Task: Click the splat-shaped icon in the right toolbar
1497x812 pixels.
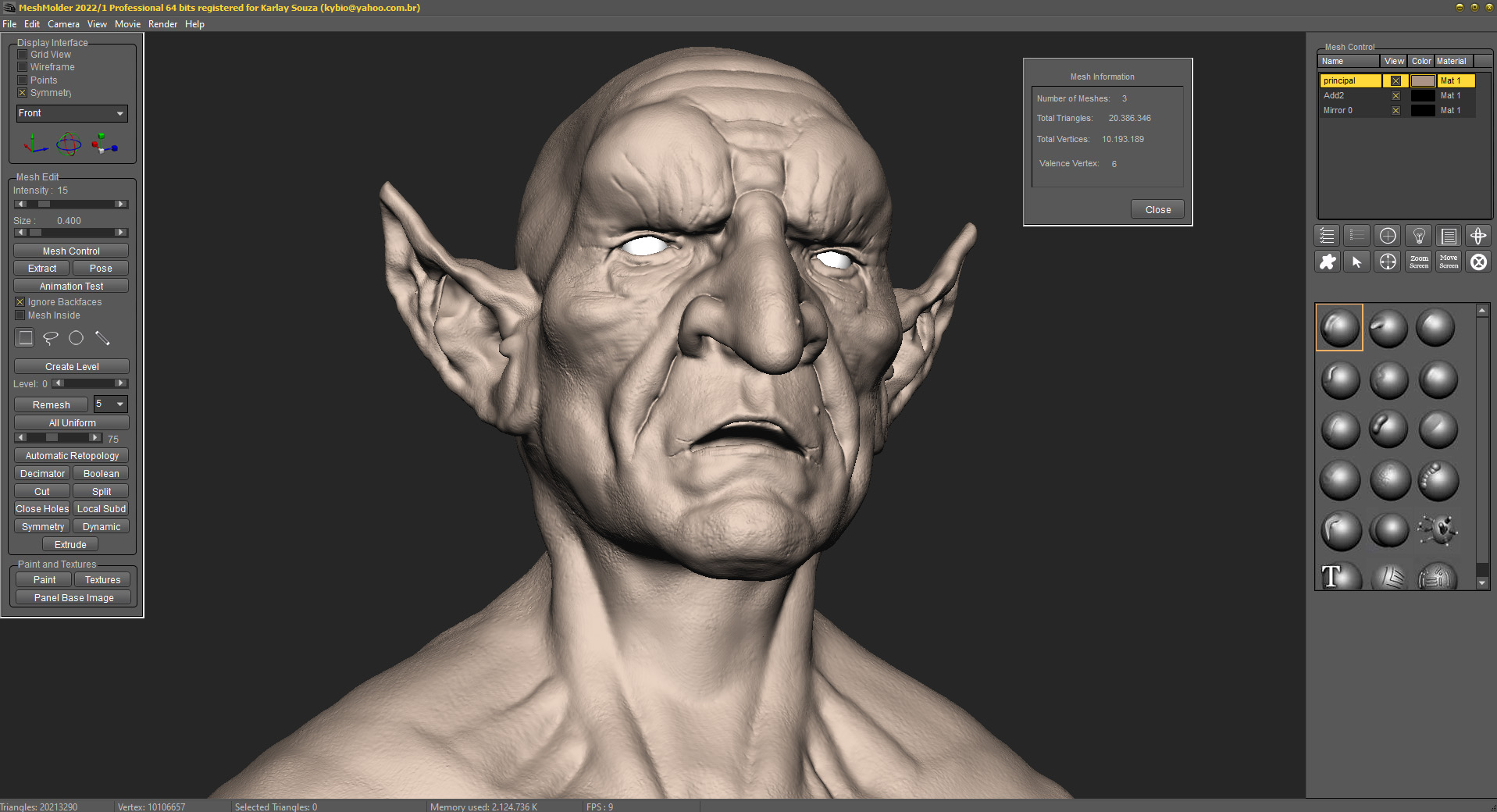Action: click(1327, 262)
